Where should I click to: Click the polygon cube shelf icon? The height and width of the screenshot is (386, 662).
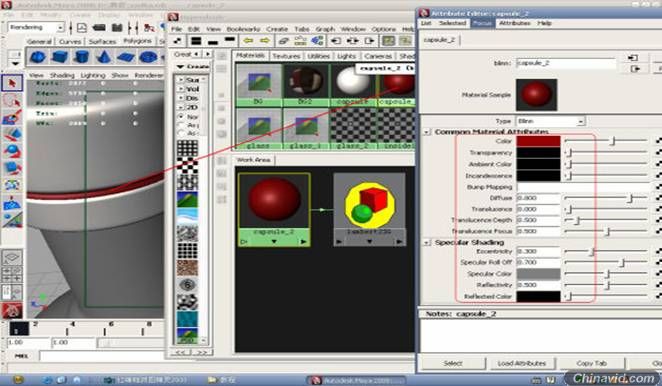click(x=60, y=57)
